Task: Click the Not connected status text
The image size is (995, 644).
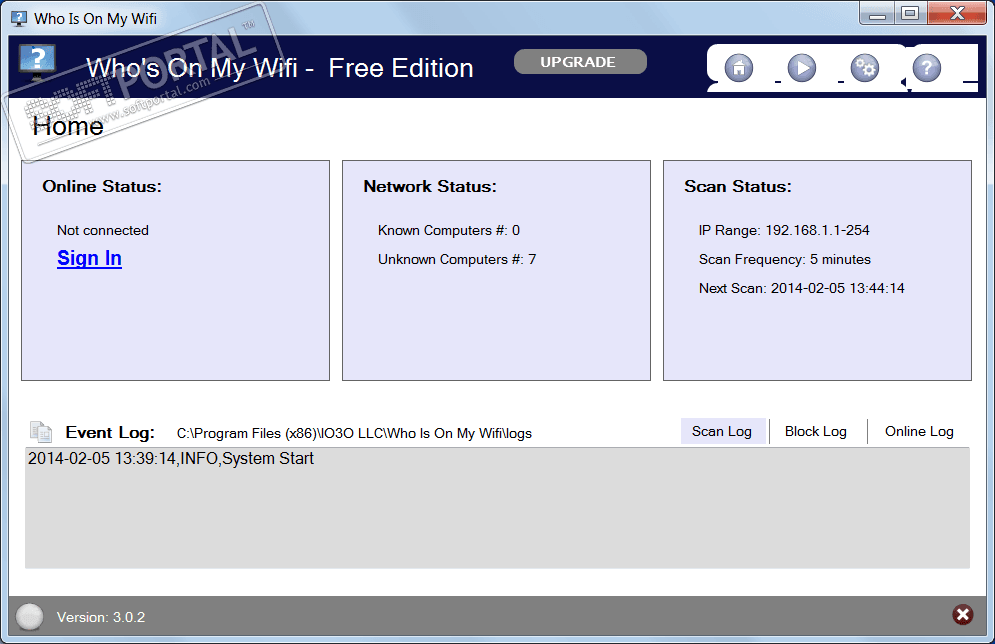Action: coord(103,230)
